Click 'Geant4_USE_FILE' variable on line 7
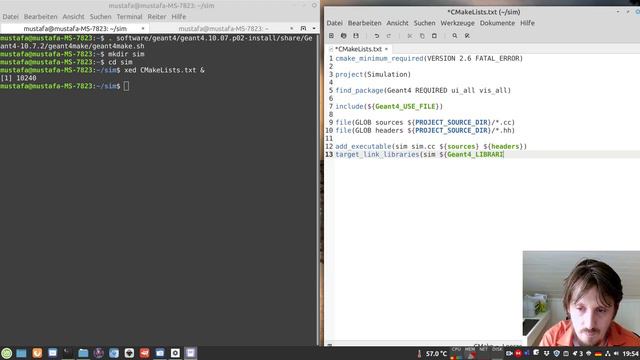The width and height of the screenshot is (640, 360). point(405,107)
